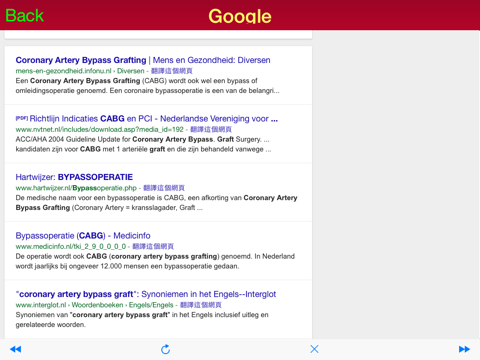Click the www.medicinfo.nl green URL text
Screen dimensions: 480x360
71,246
